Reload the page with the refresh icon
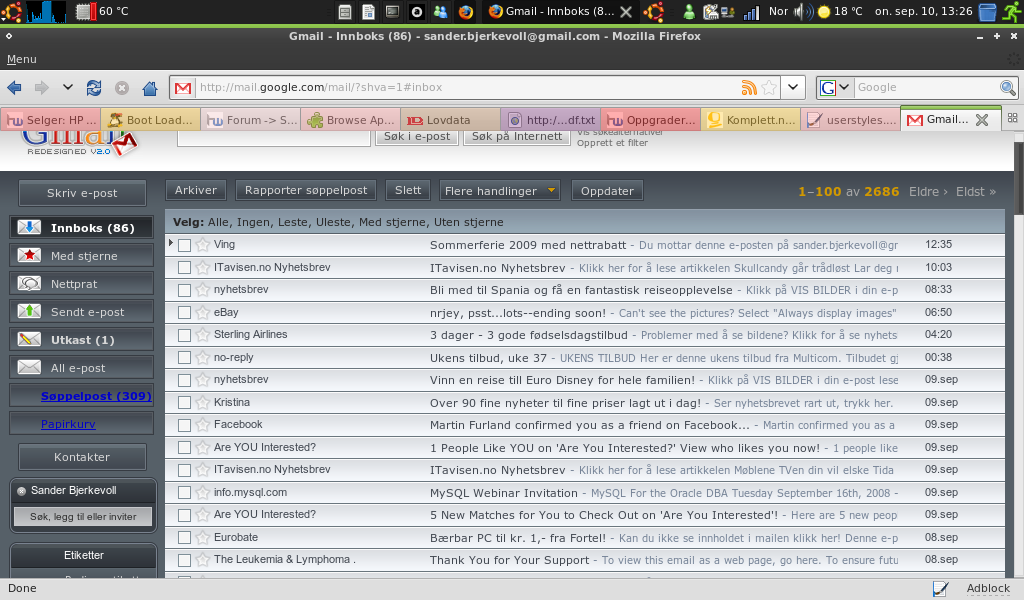1024x600 pixels. (x=94, y=87)
